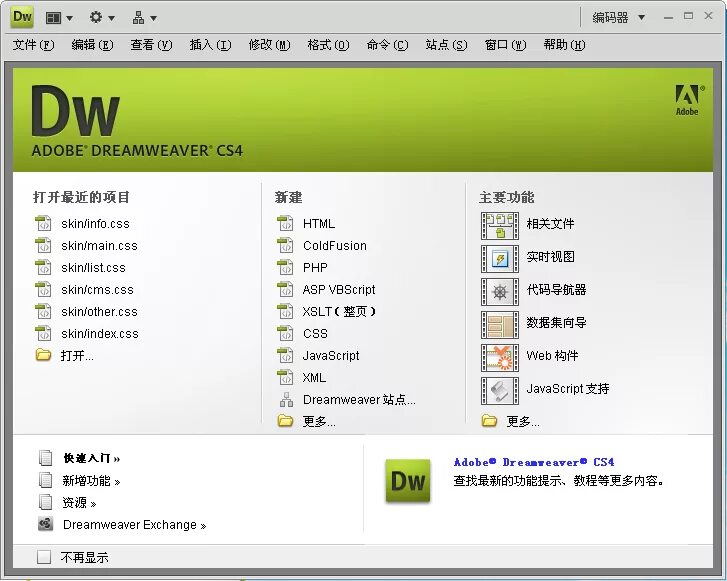Create a new ColdFusion document
The image size is (727, 581).
tap(335, 245)
